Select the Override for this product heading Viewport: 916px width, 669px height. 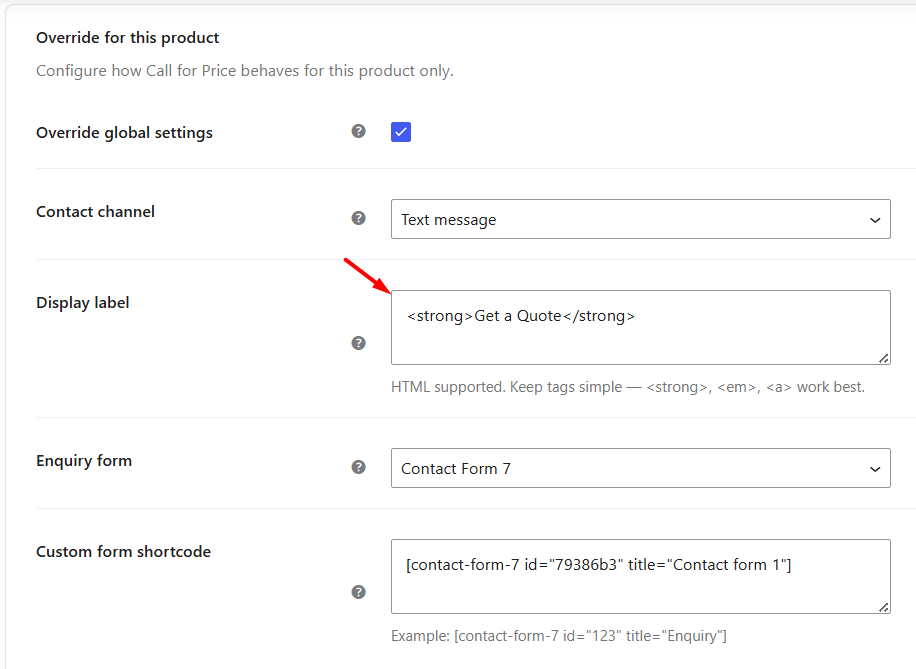(127, 37)
